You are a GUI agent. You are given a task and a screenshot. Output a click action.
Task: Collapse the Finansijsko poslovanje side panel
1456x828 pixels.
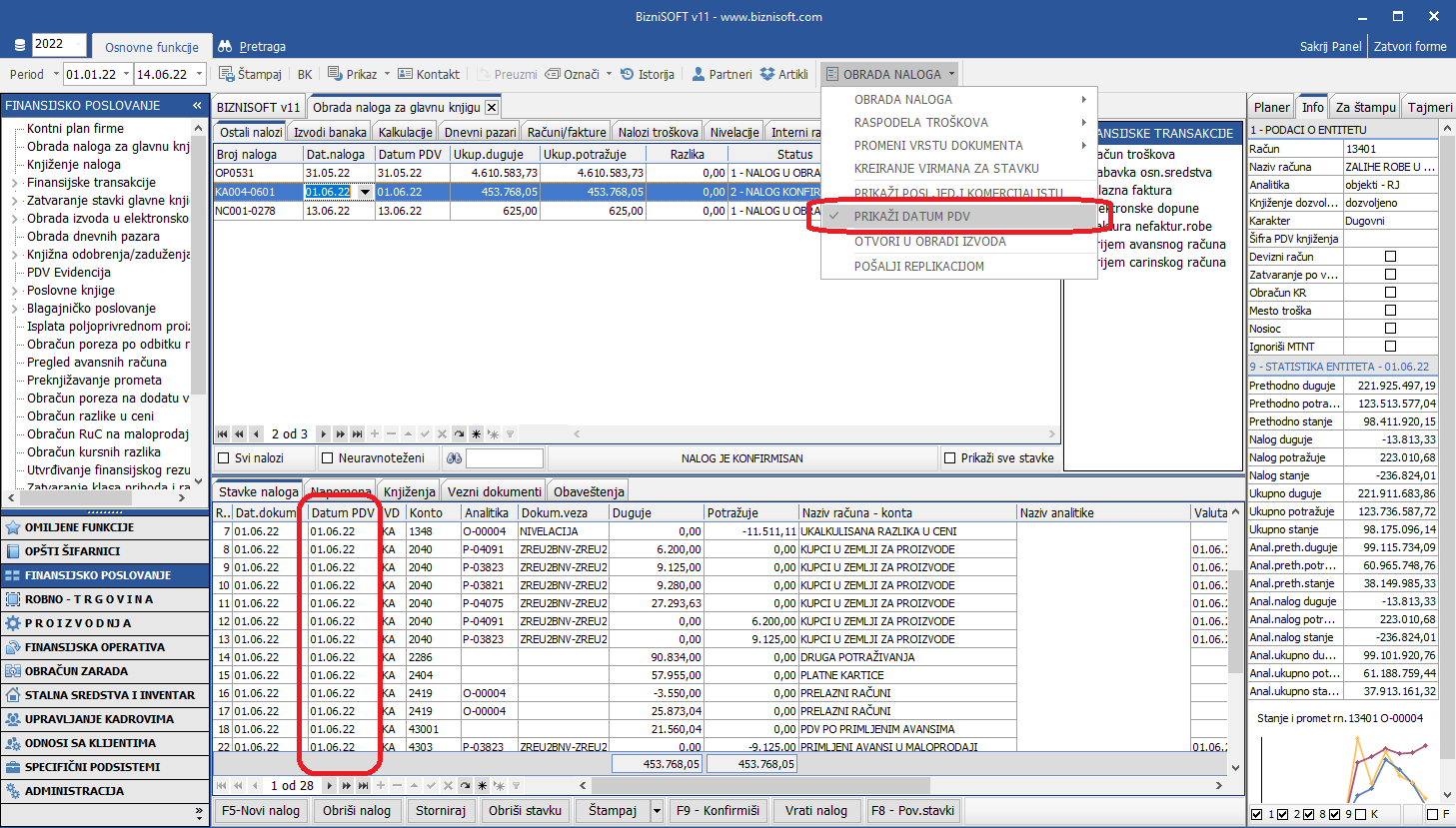point(197,105)
